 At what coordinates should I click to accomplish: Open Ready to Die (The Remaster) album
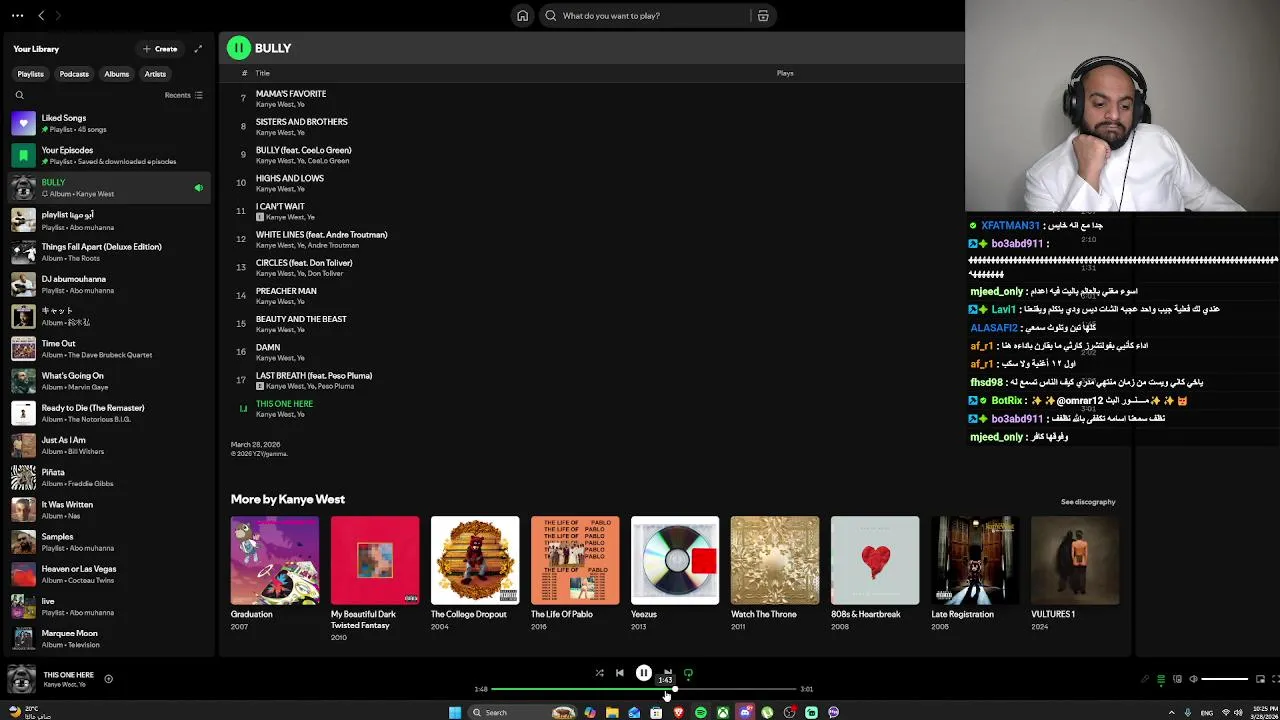coord(109,413)
